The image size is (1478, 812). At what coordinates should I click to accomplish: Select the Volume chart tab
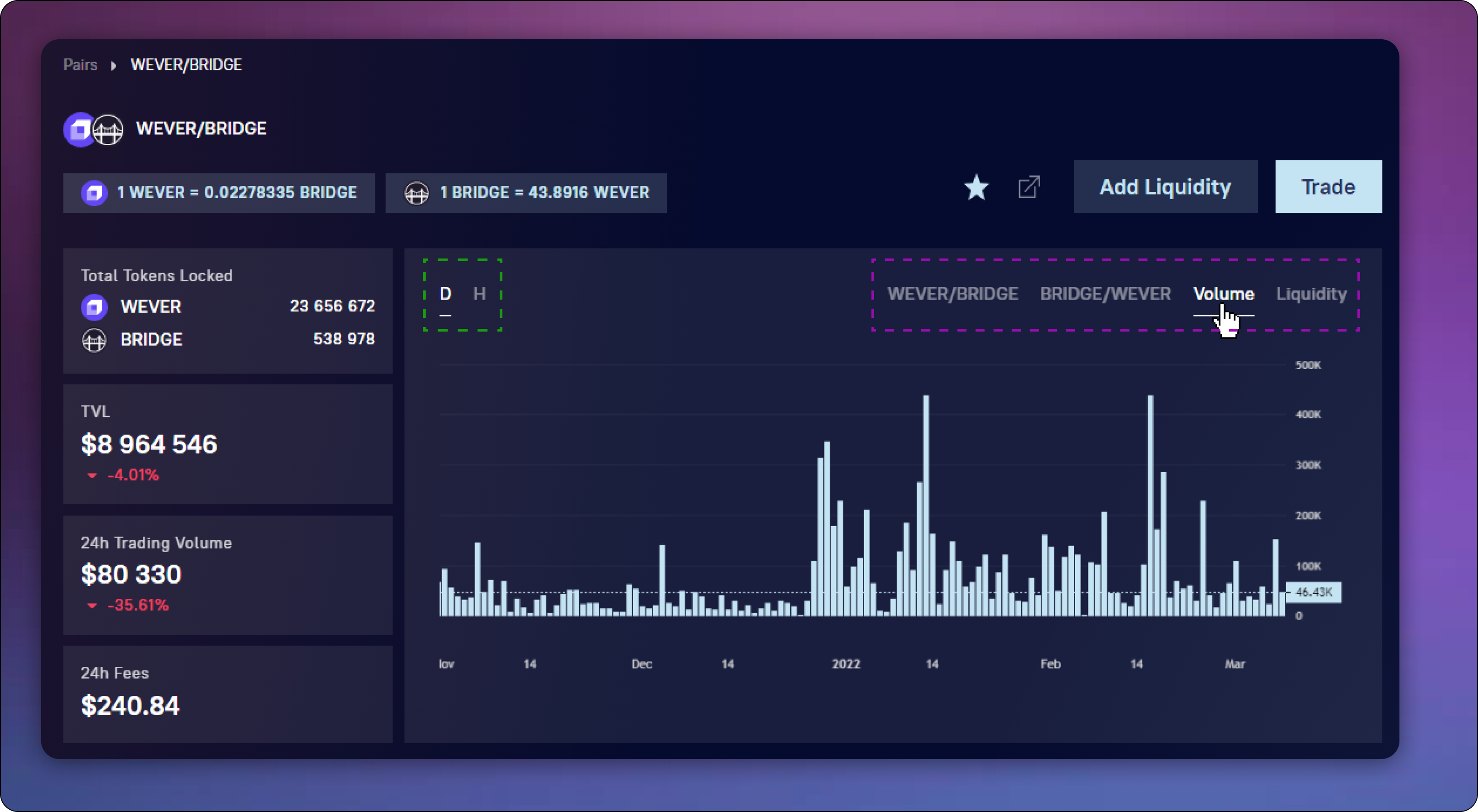click(1223, 294)
